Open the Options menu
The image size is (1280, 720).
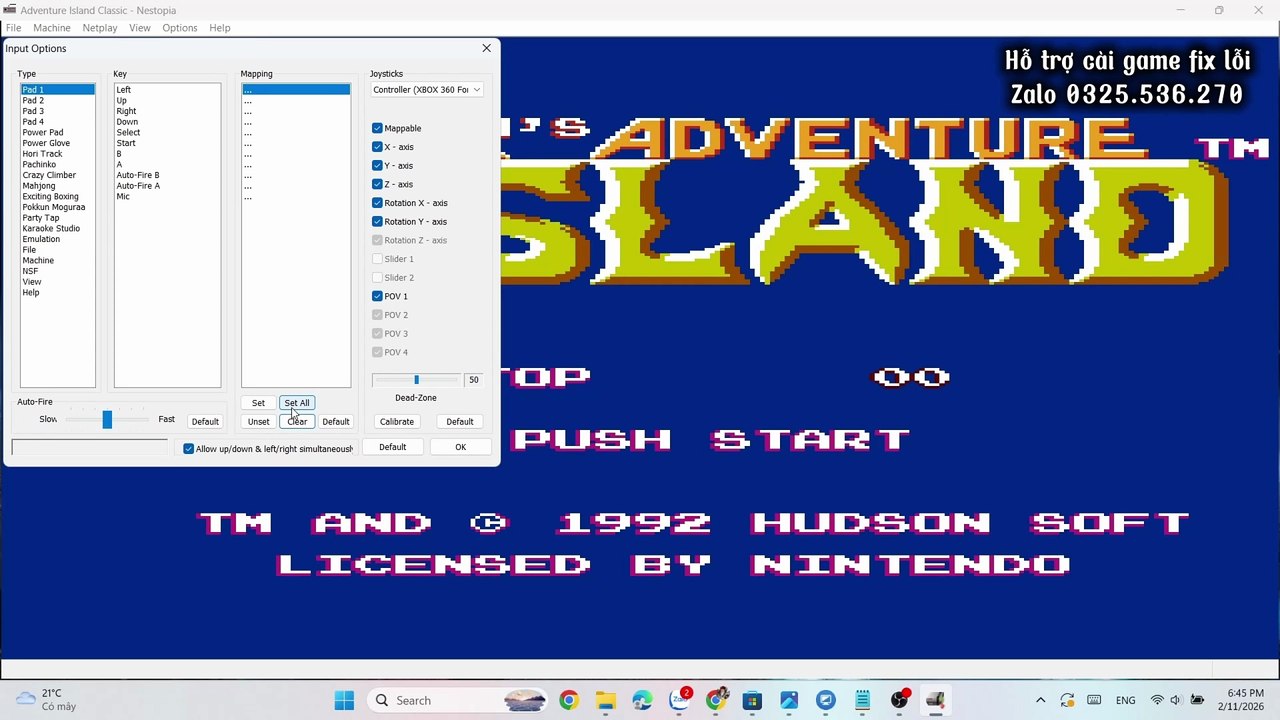180,28
